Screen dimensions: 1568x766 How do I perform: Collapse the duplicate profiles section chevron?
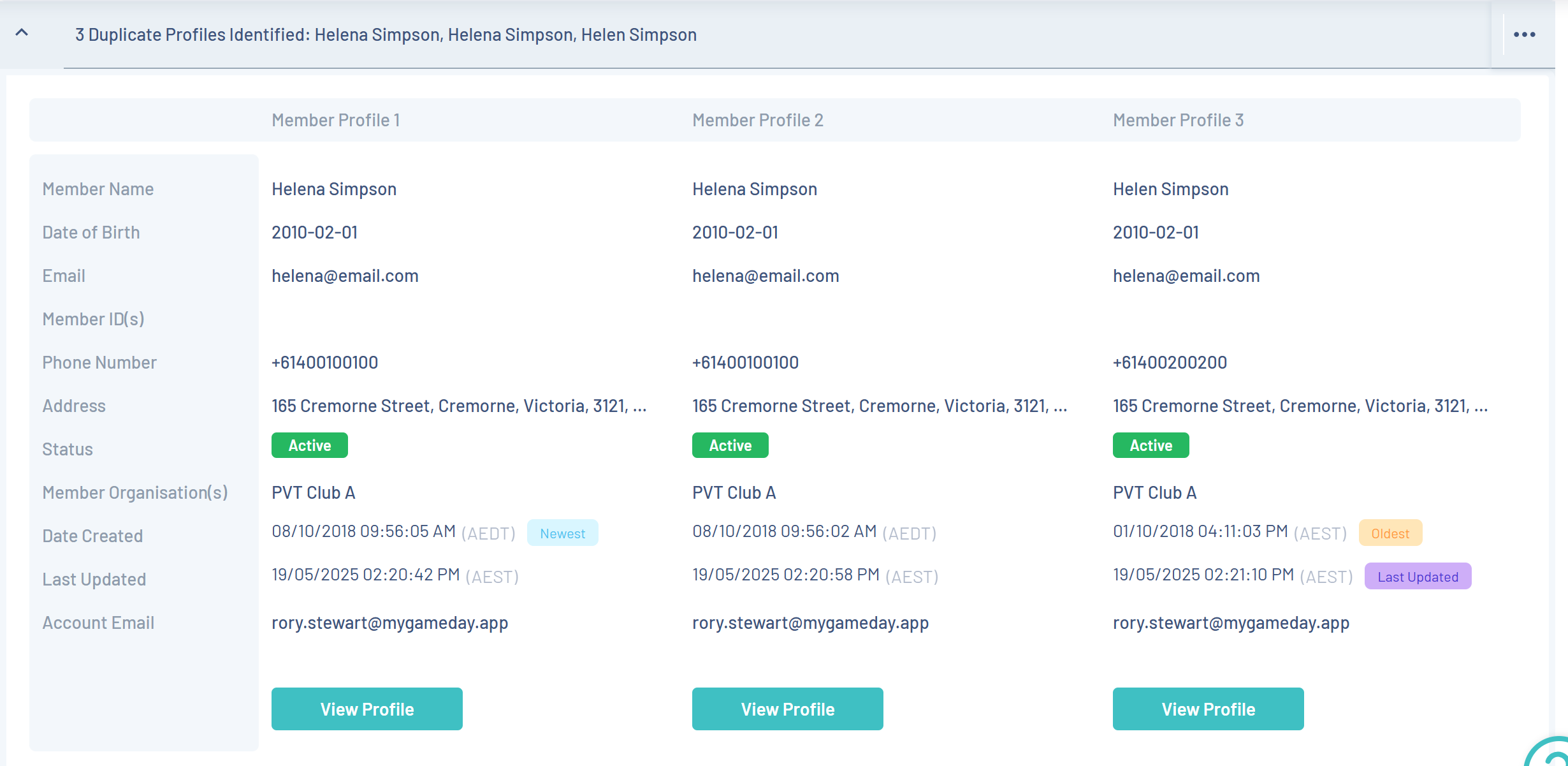pos(22,33)
